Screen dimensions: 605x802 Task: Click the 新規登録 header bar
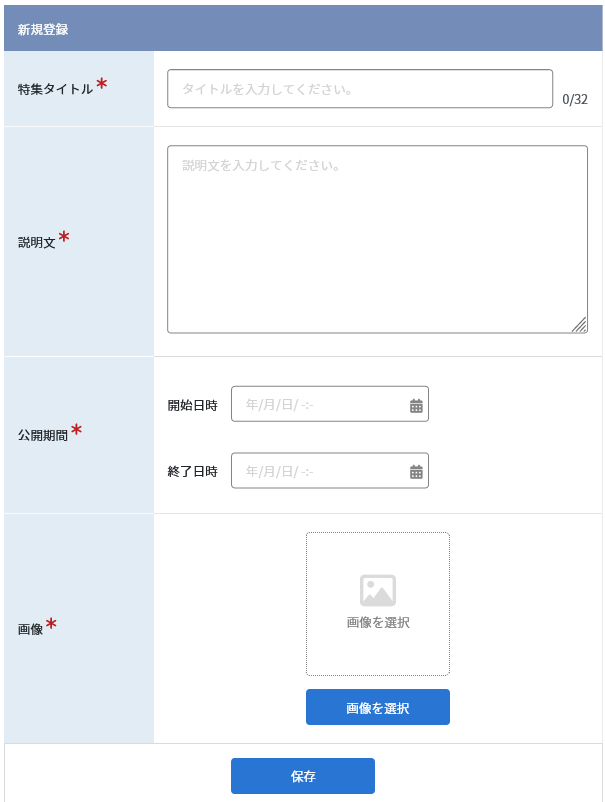point(303,28)
